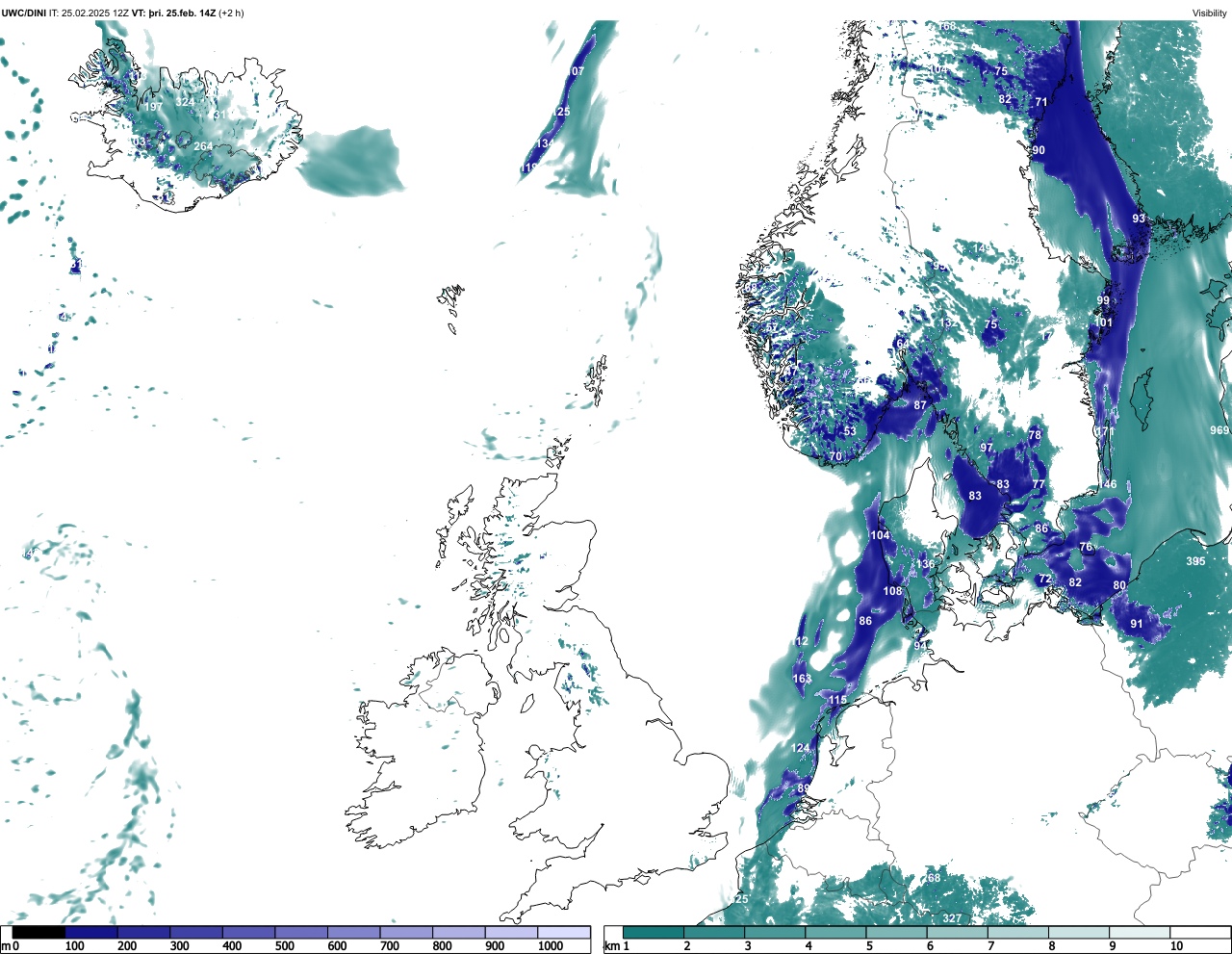Click the '107' value in the sea band
1232x954 pixels.
click(x=575, y=71)
